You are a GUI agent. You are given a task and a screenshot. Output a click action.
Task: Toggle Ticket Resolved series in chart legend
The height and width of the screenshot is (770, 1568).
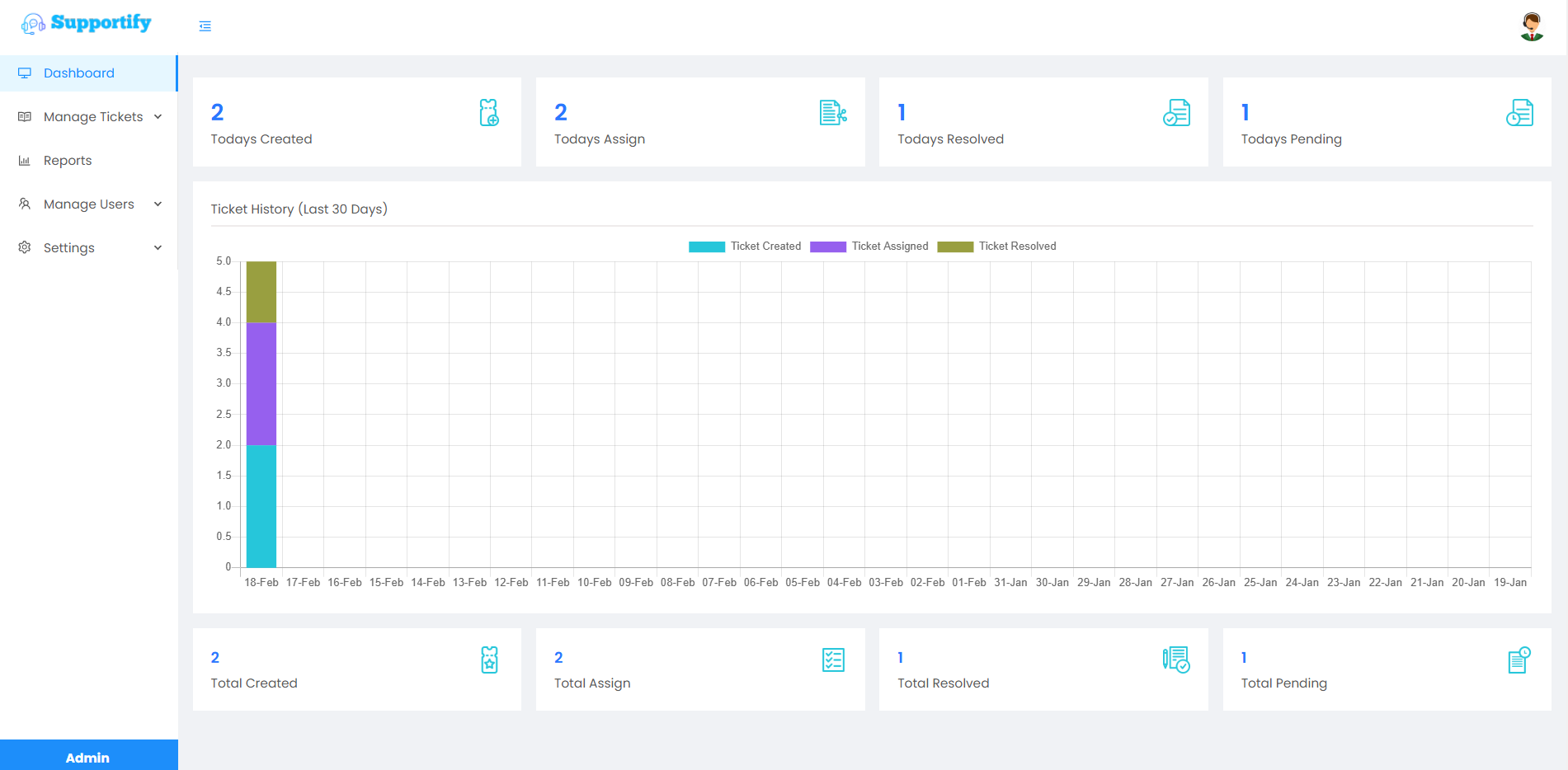[996, 246]
